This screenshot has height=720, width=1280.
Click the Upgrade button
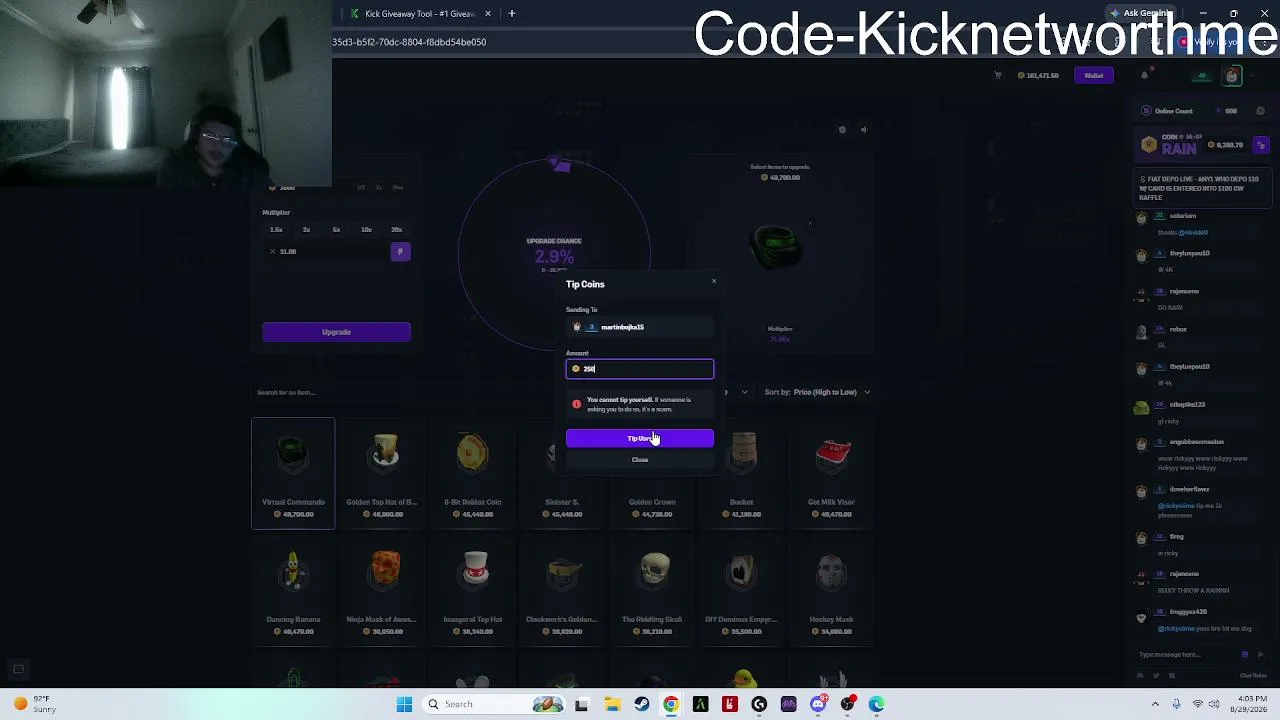pos(336,332)
